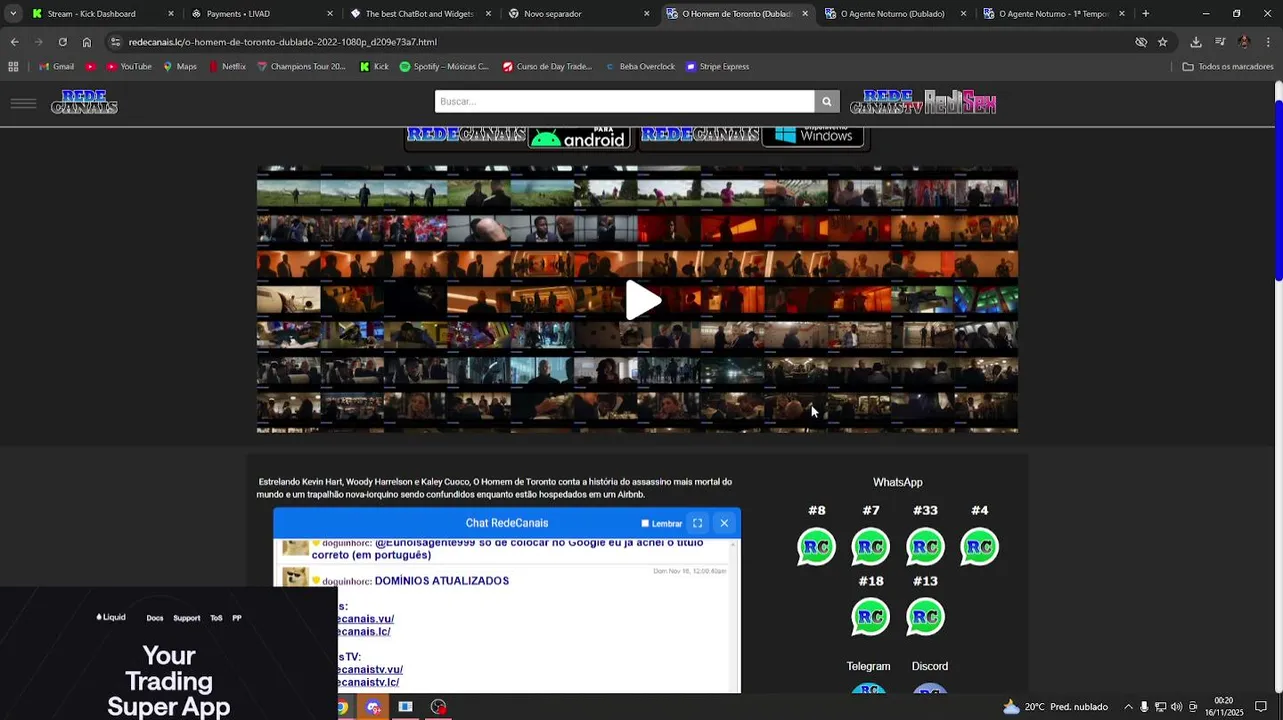The width and height of the screenshot is (1283, 720).
Task: Switch to O Agente Noturno (Dublado) tab
Action: [x=894, y=14]
